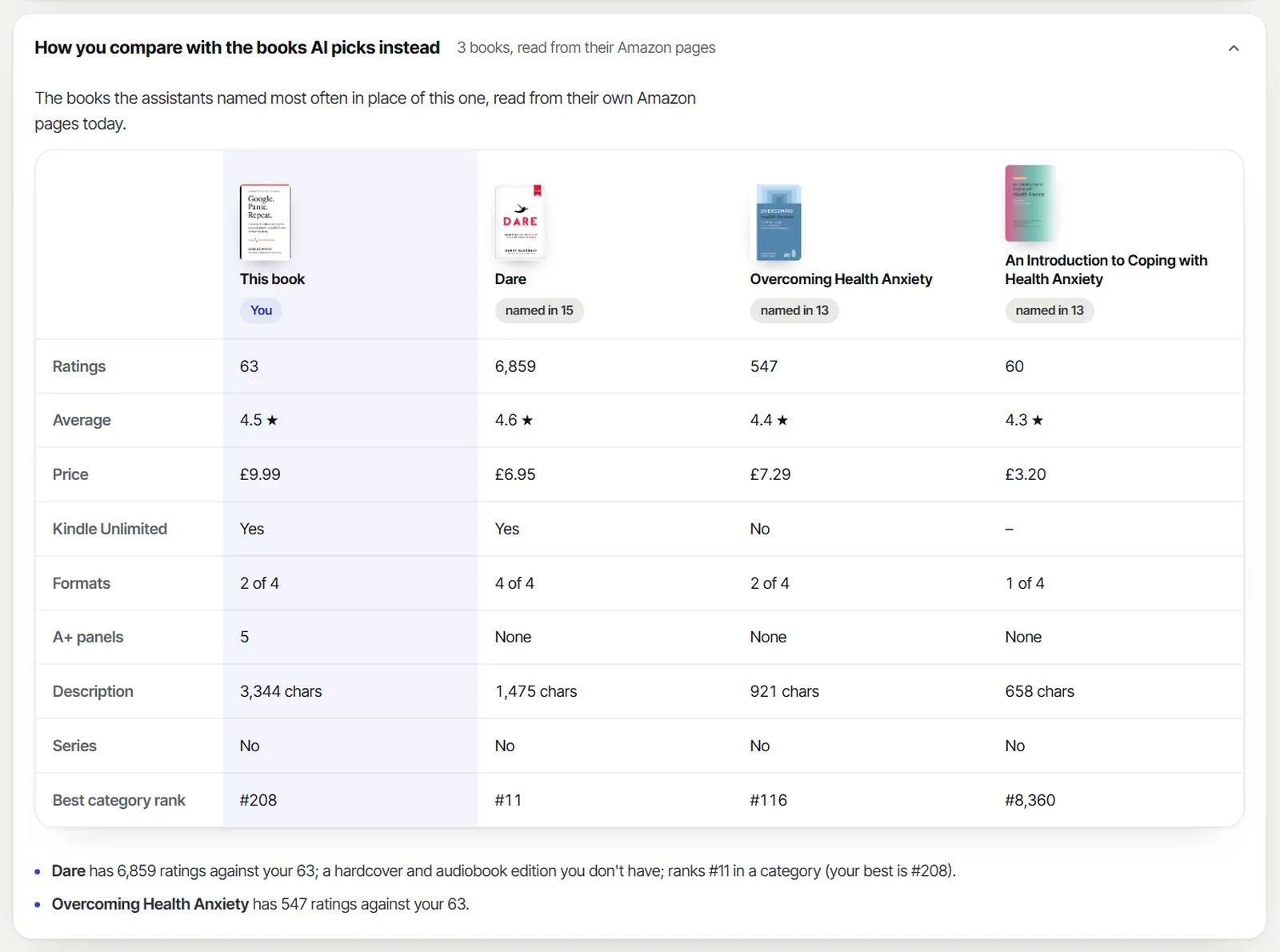The height and width of the screenshot is (952, 1280).
Task: Select the 'Price' row label
Action: (70, 474)
